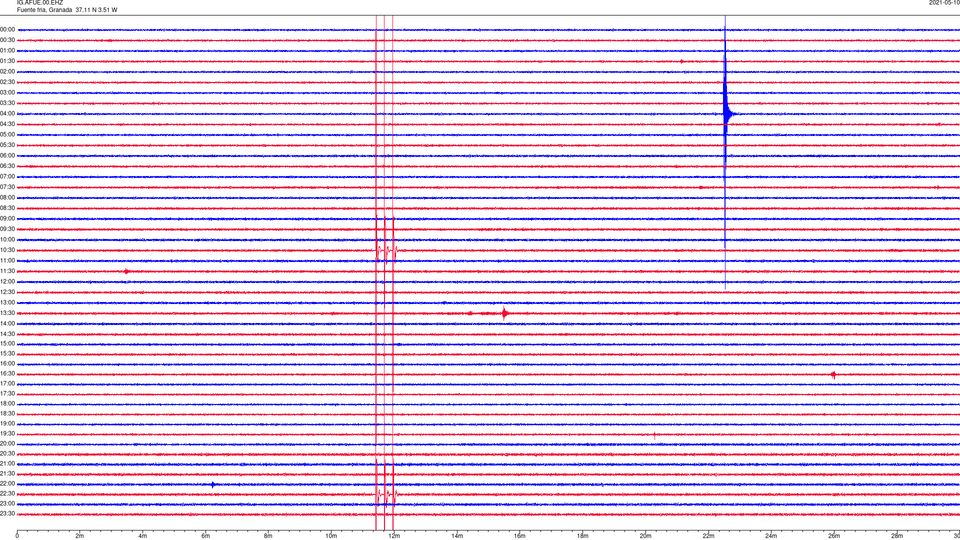Image resolution: width=960 pixels, height=540 pixels.
Task: Select the 15:00 time label
Action: pyautogui.click(x=8, y=343)
